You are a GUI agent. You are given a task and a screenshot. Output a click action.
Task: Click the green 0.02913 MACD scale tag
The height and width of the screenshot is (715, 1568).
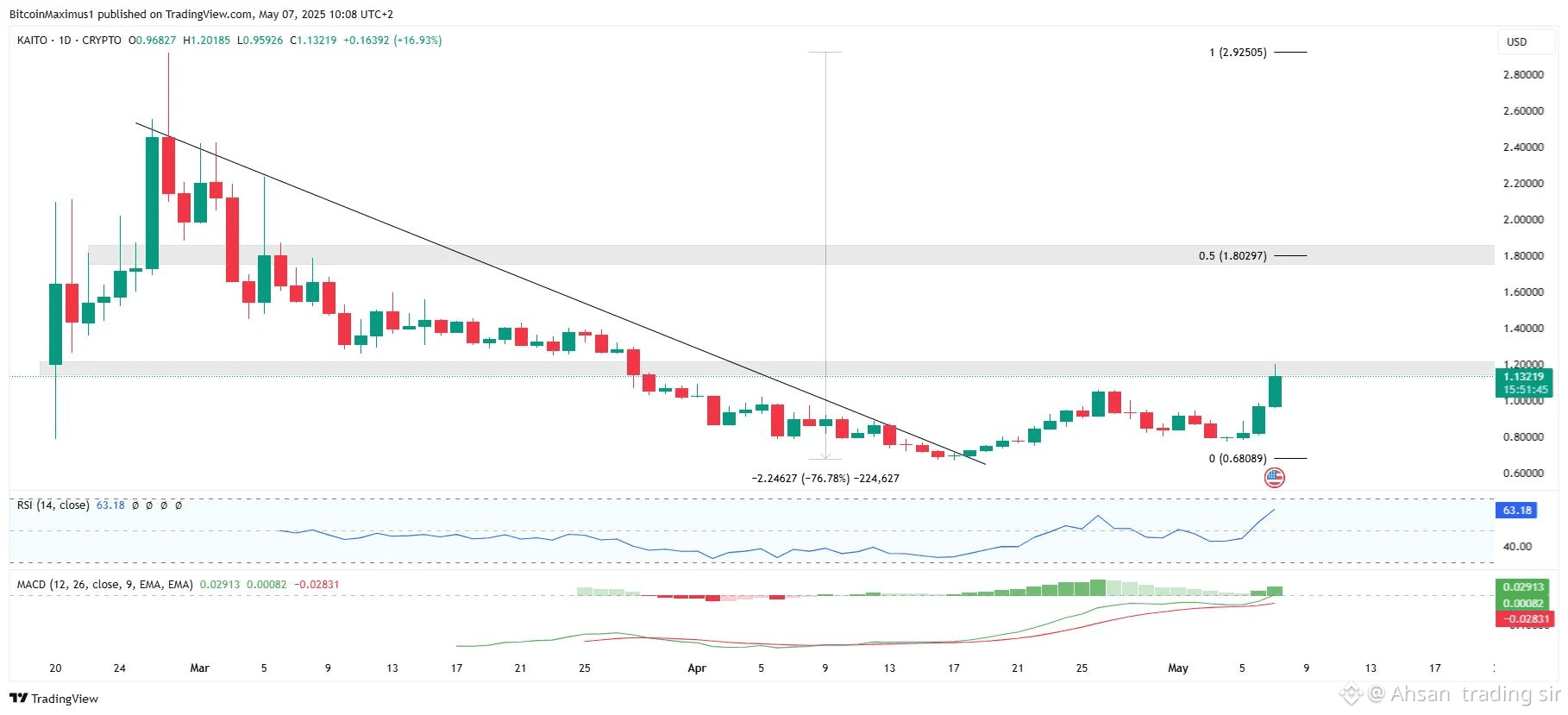coord(1524,586)
